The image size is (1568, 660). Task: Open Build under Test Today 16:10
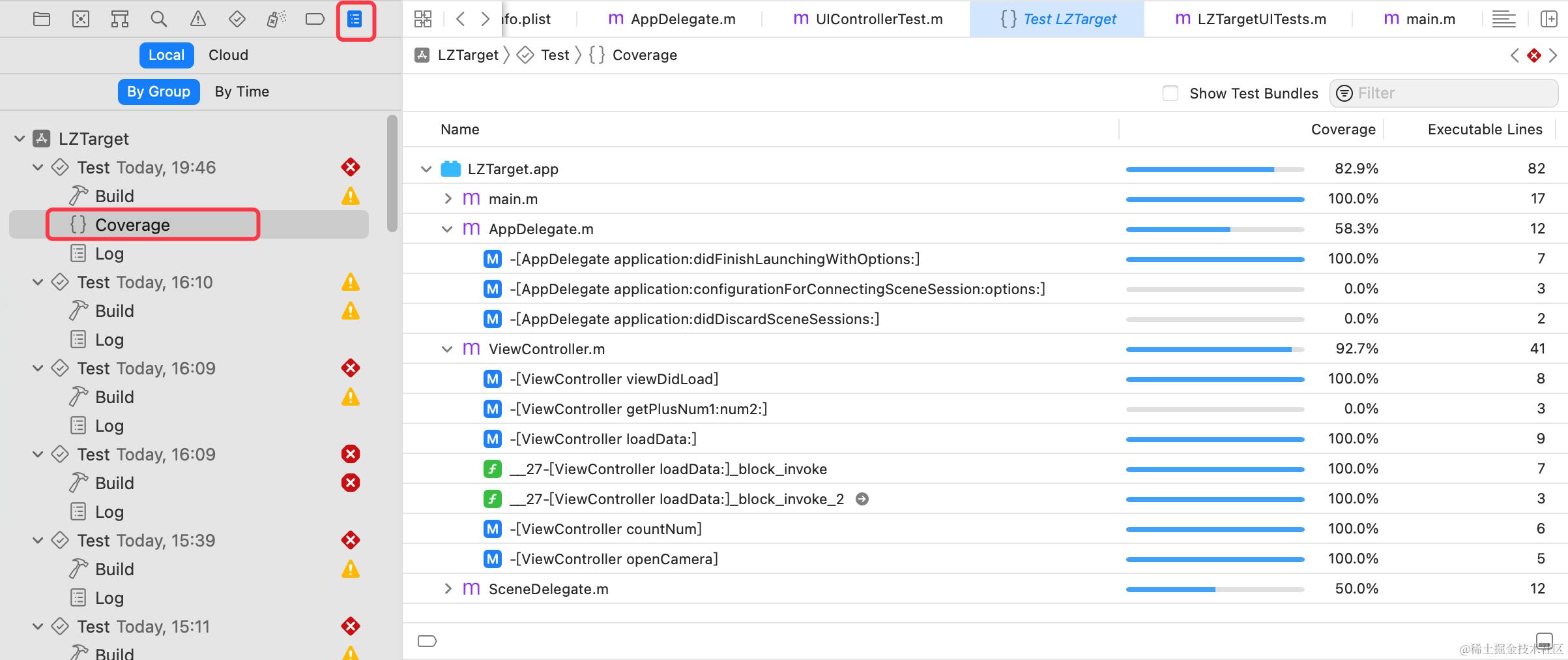pos(115,311)
